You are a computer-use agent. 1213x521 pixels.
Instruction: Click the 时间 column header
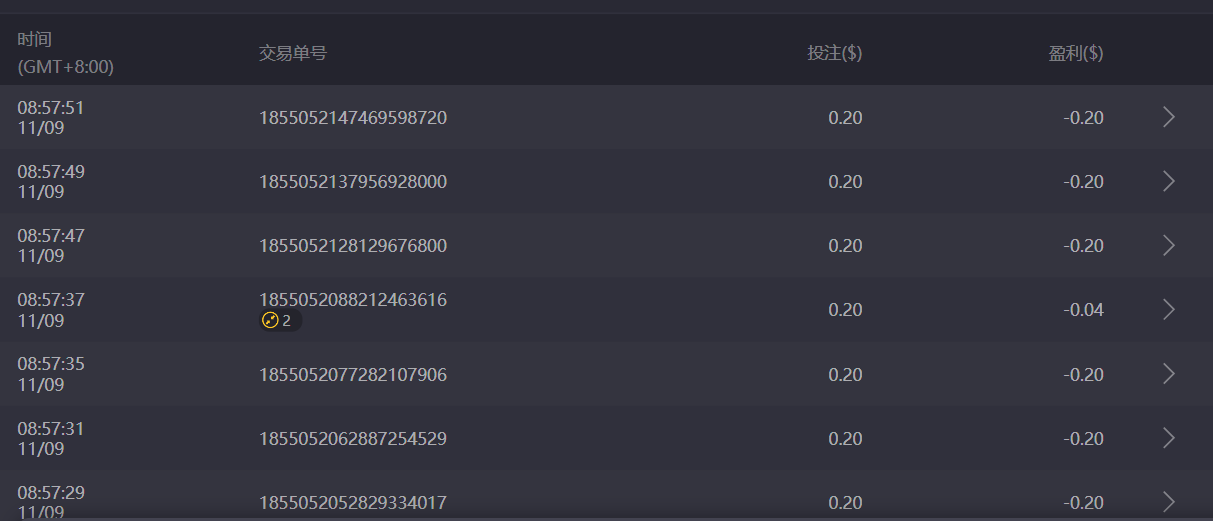click(x=34, y=40)
